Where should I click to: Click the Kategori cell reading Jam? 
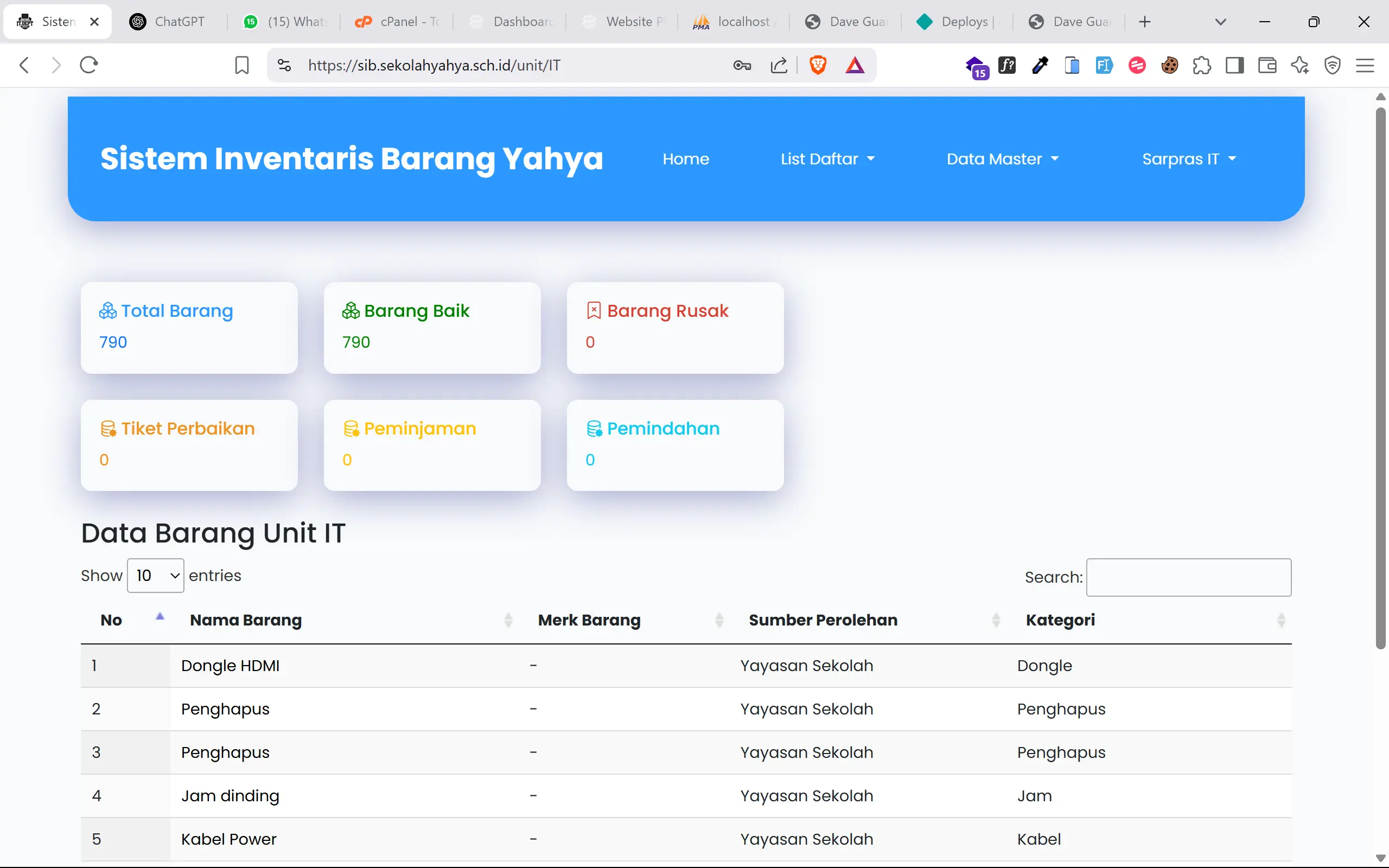point(1034,796)
